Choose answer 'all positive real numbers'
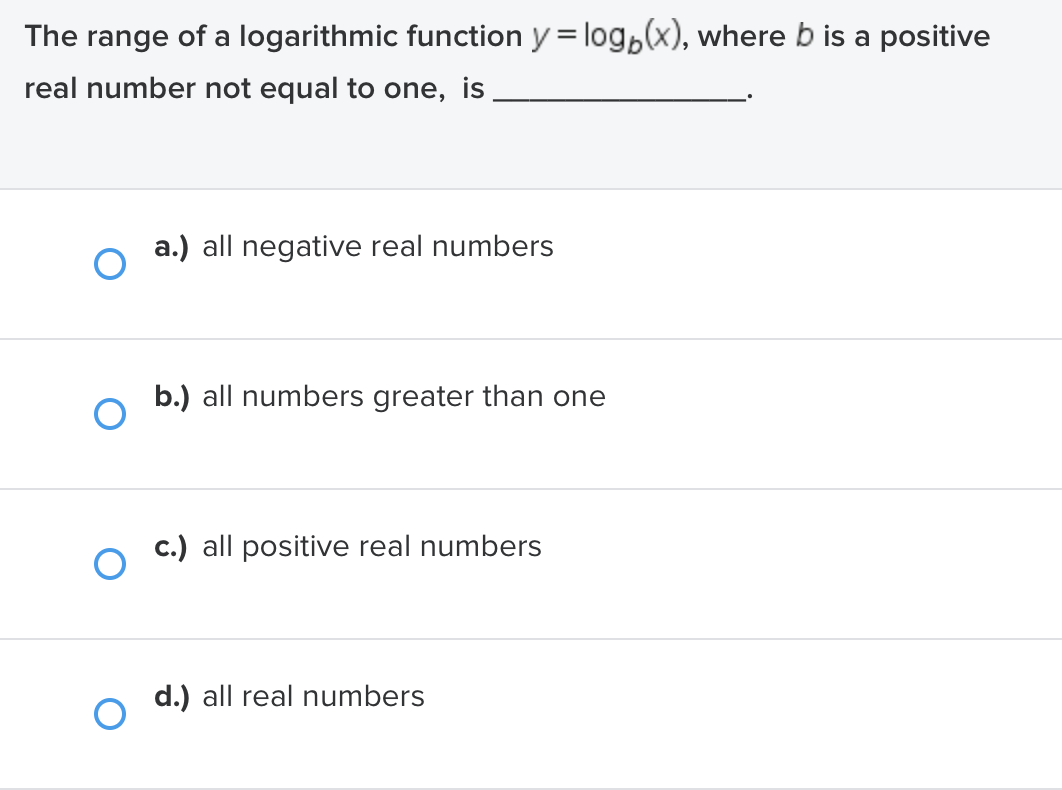Viewport: 1062px width, 790px height. click(371, 546)
